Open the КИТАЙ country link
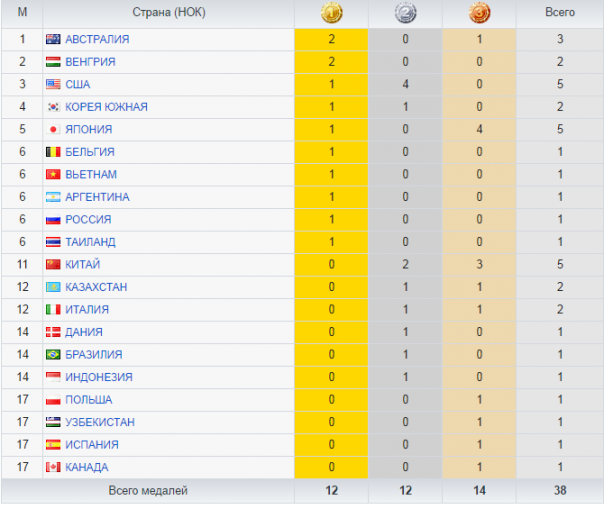Viewport: 604px width, 509px height. [x=82, y=265]
